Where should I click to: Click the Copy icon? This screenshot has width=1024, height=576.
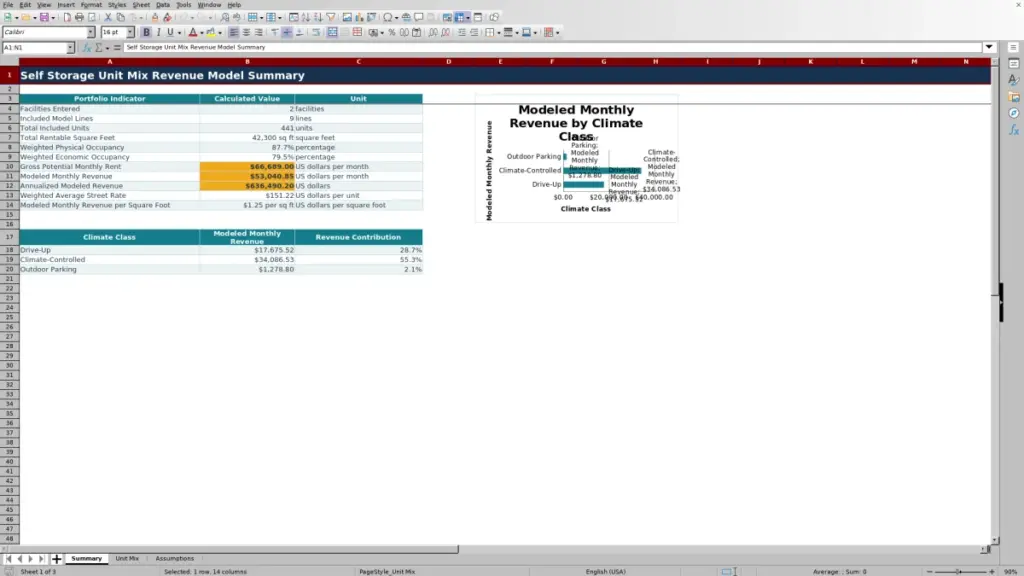120,17
